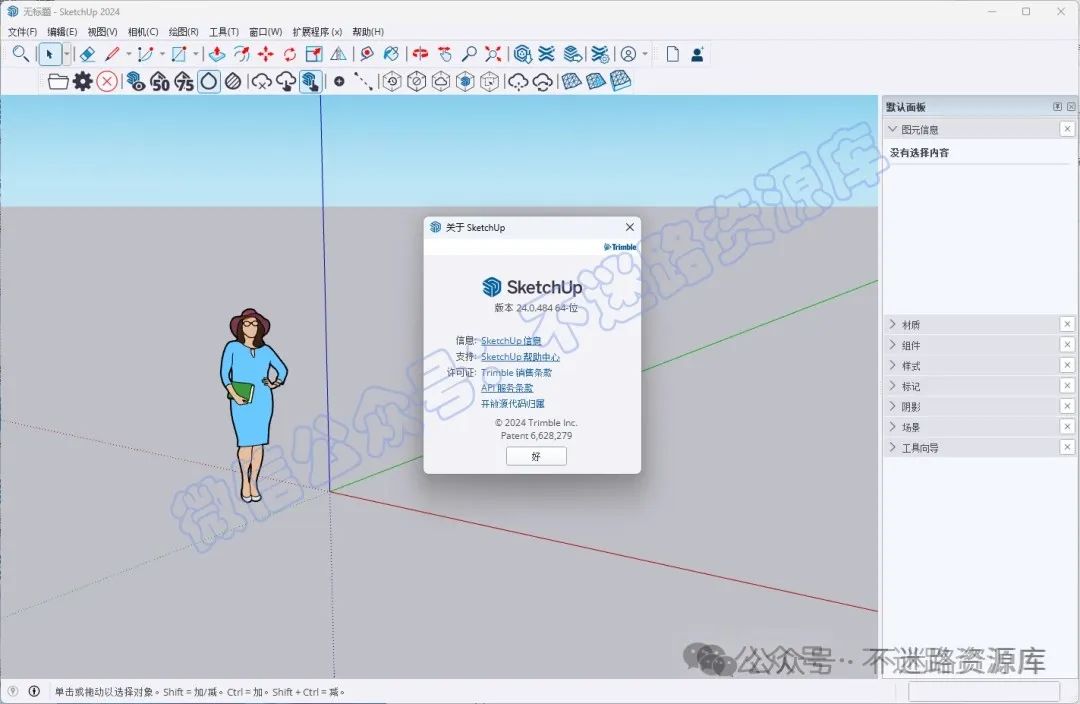Open the folder icon in second toolbar
This screenshot has width=1080, height=704.
[x=59, y=81]
